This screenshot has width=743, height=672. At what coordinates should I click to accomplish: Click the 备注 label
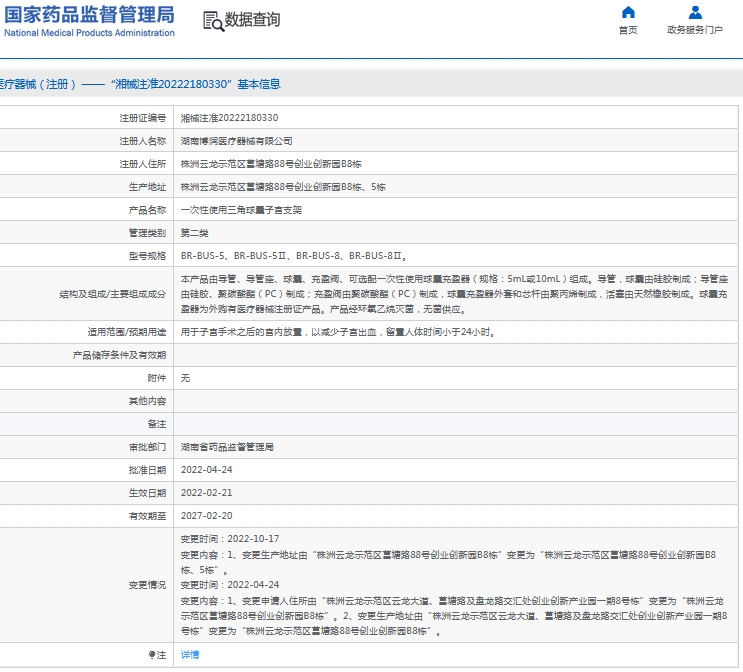tap(157, 424)
